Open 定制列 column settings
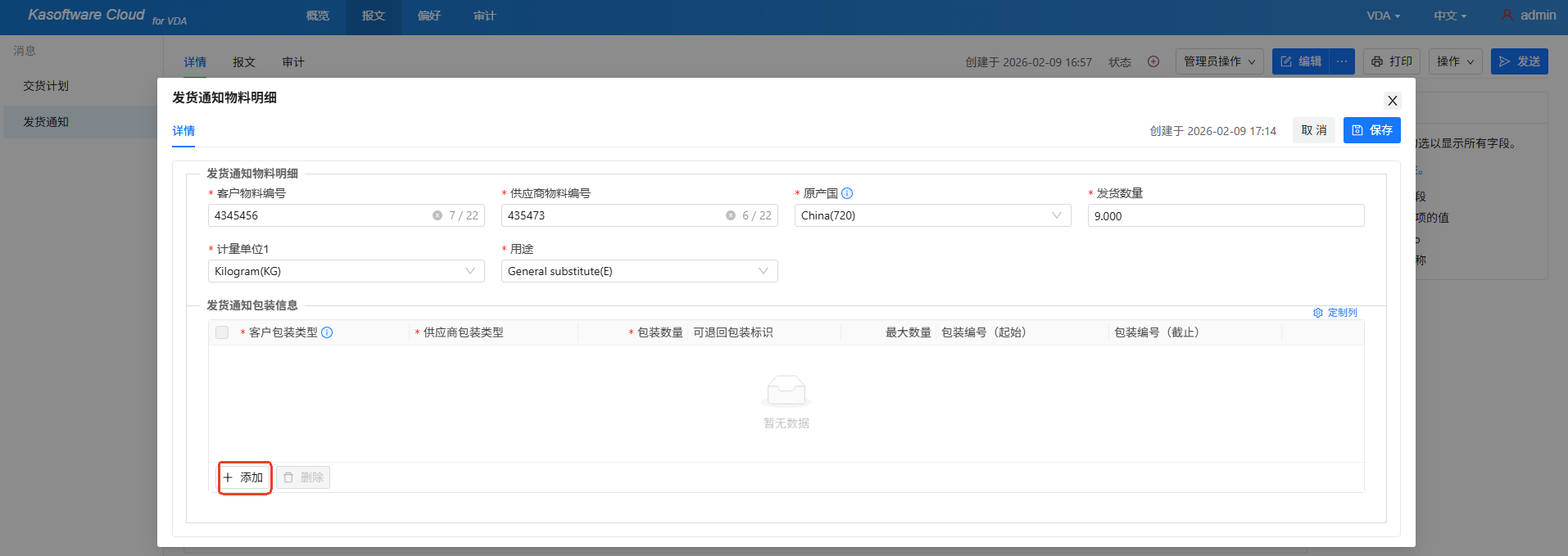The image size is (1568, 556). pos(1335,313)
